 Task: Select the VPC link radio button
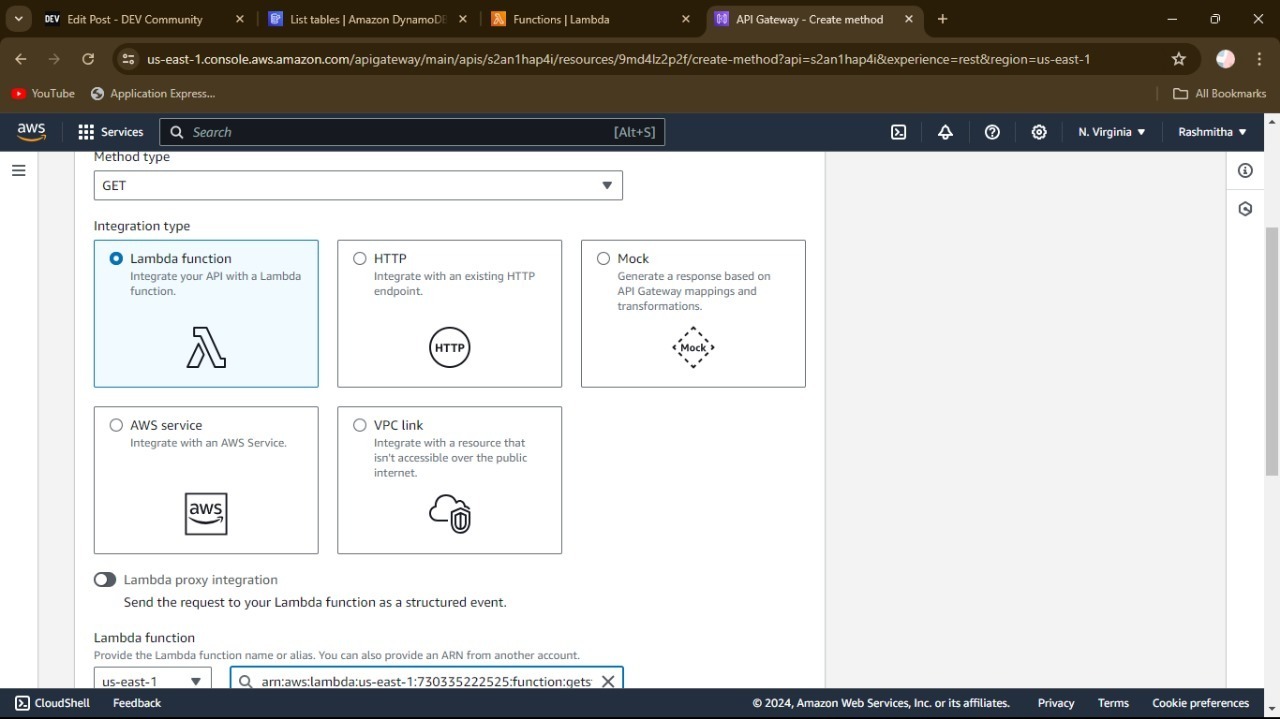[x=360, y=425]
